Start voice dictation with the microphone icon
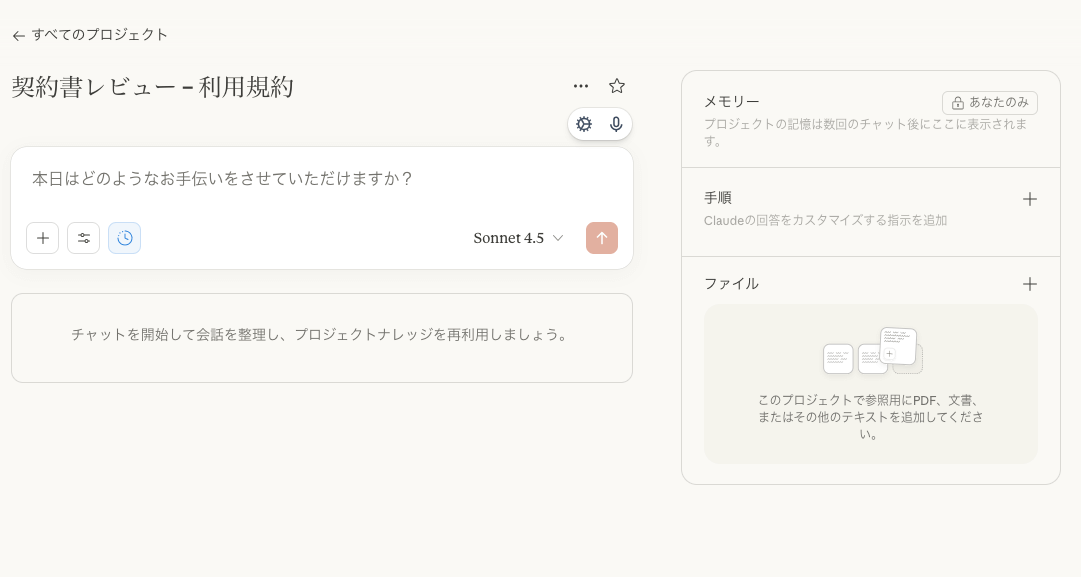The width and height of the screenshot is (1081, 577). click(x=616, y=124)
